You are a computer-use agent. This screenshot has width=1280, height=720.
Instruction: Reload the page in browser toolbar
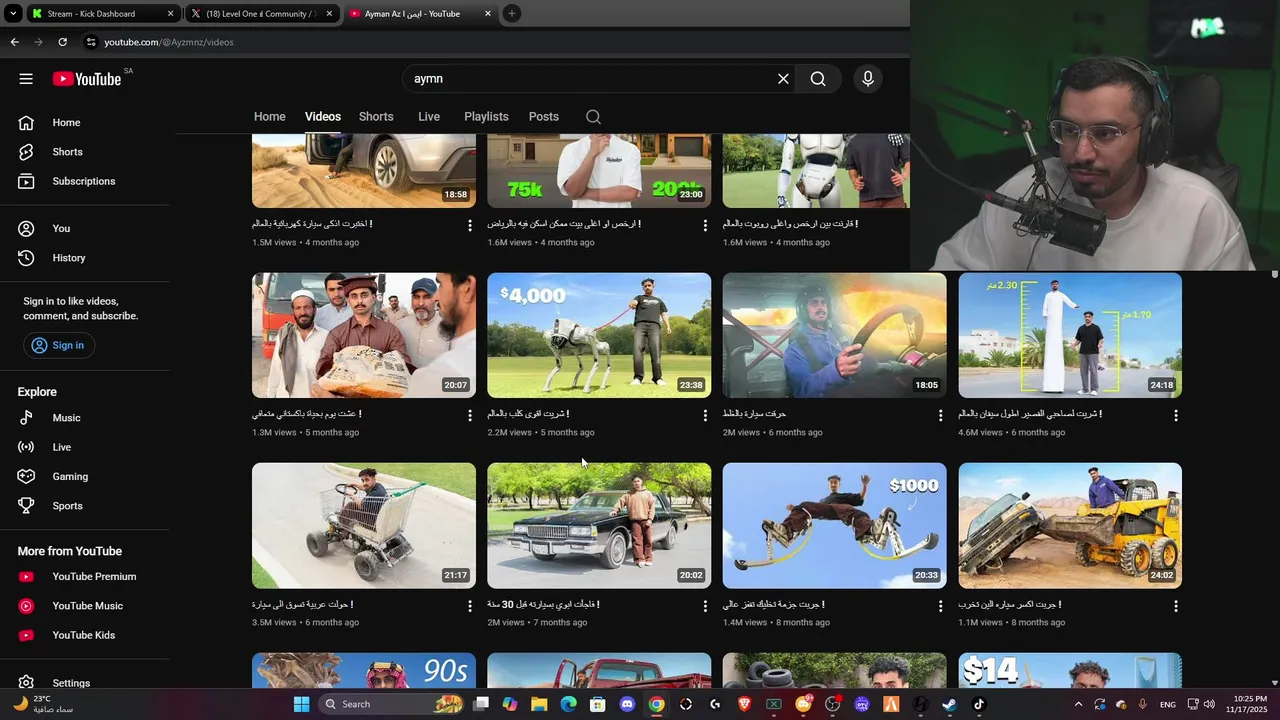[x=62, y=42]
